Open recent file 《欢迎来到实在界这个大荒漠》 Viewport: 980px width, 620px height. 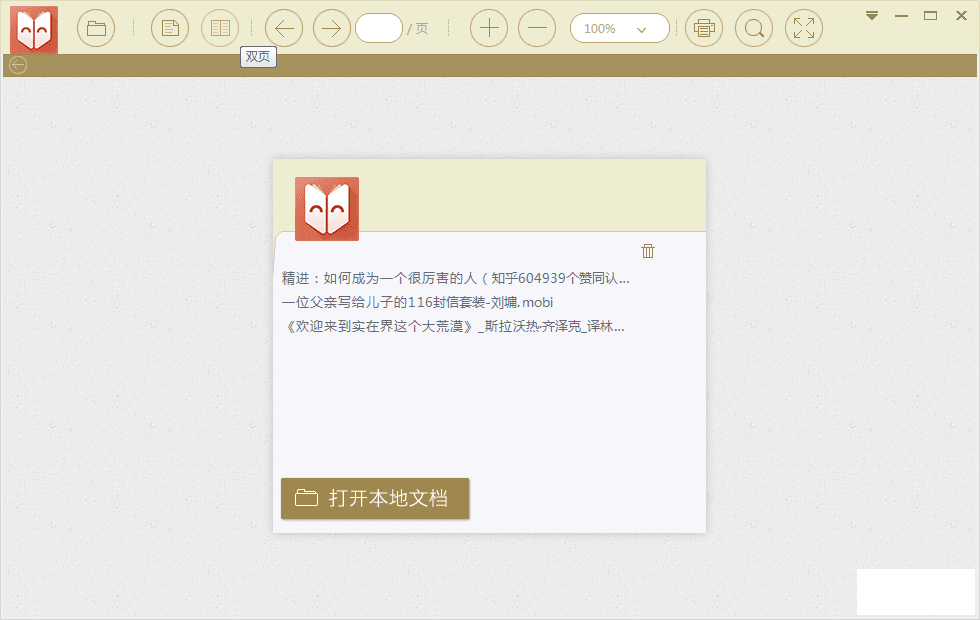click(x=455, y=326)
